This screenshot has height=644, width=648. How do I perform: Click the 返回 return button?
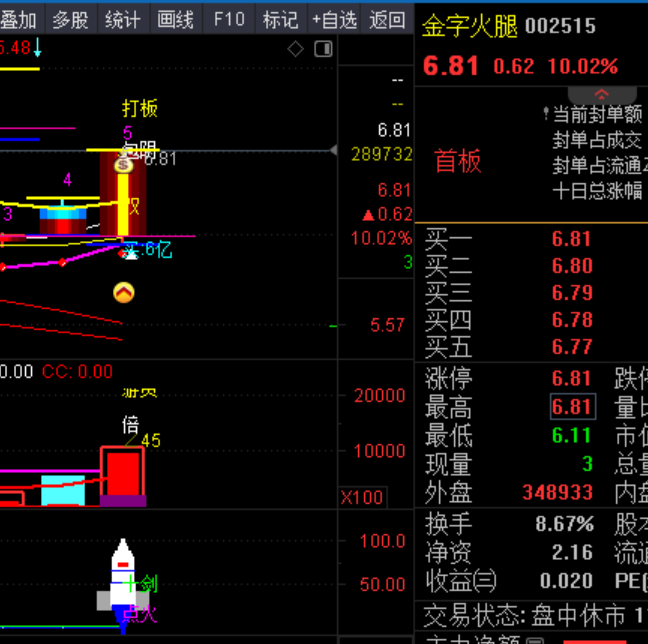click(x=387, y=19)
